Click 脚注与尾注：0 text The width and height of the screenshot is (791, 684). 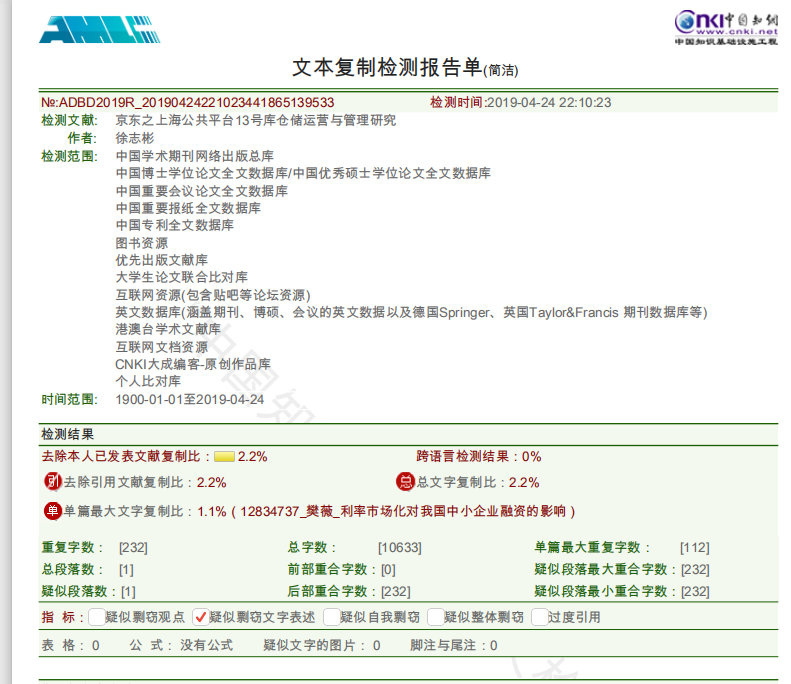[x=454, y=645]
